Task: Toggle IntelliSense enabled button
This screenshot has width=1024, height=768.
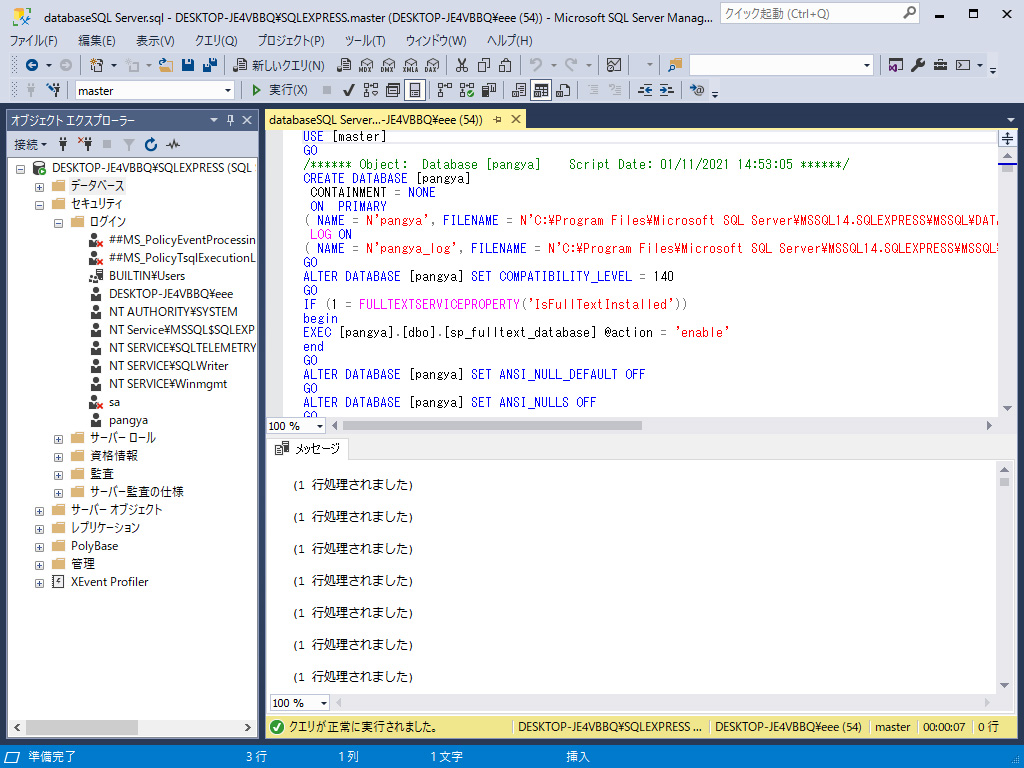Action: (415, 90)
